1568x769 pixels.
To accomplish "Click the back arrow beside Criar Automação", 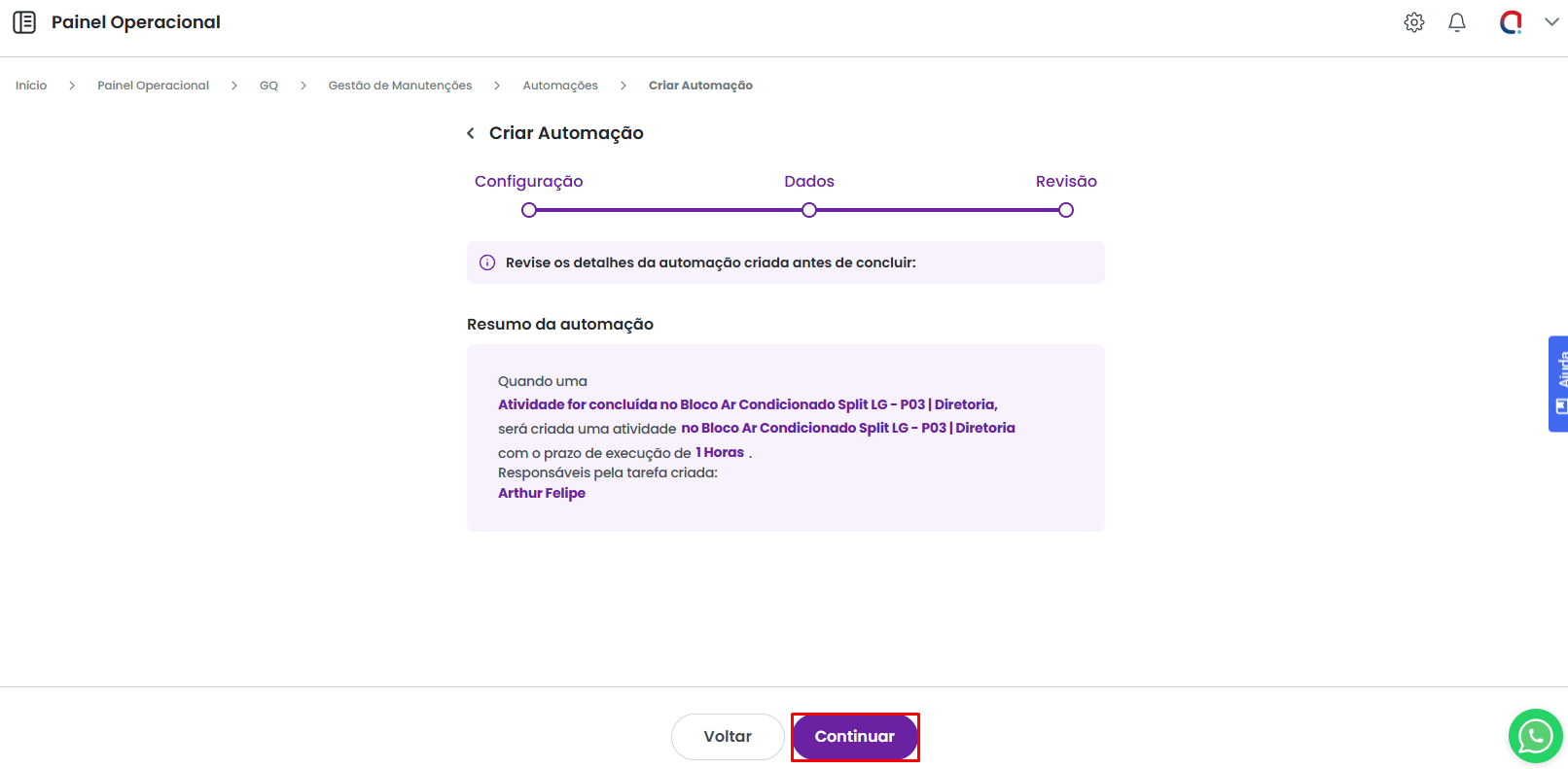I will (x=471, y=133).
